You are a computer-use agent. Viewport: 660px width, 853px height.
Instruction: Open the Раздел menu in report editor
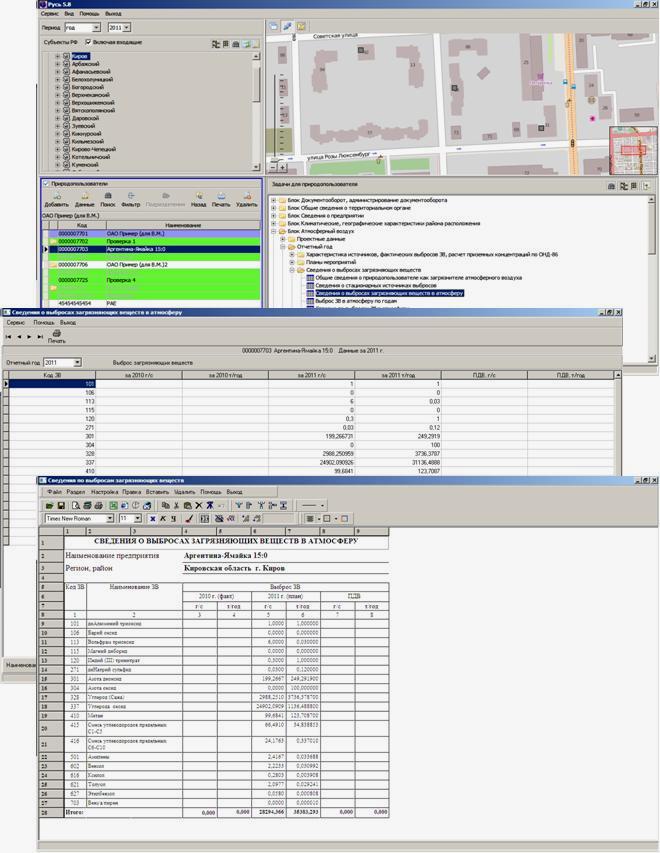tap(77, 492)
